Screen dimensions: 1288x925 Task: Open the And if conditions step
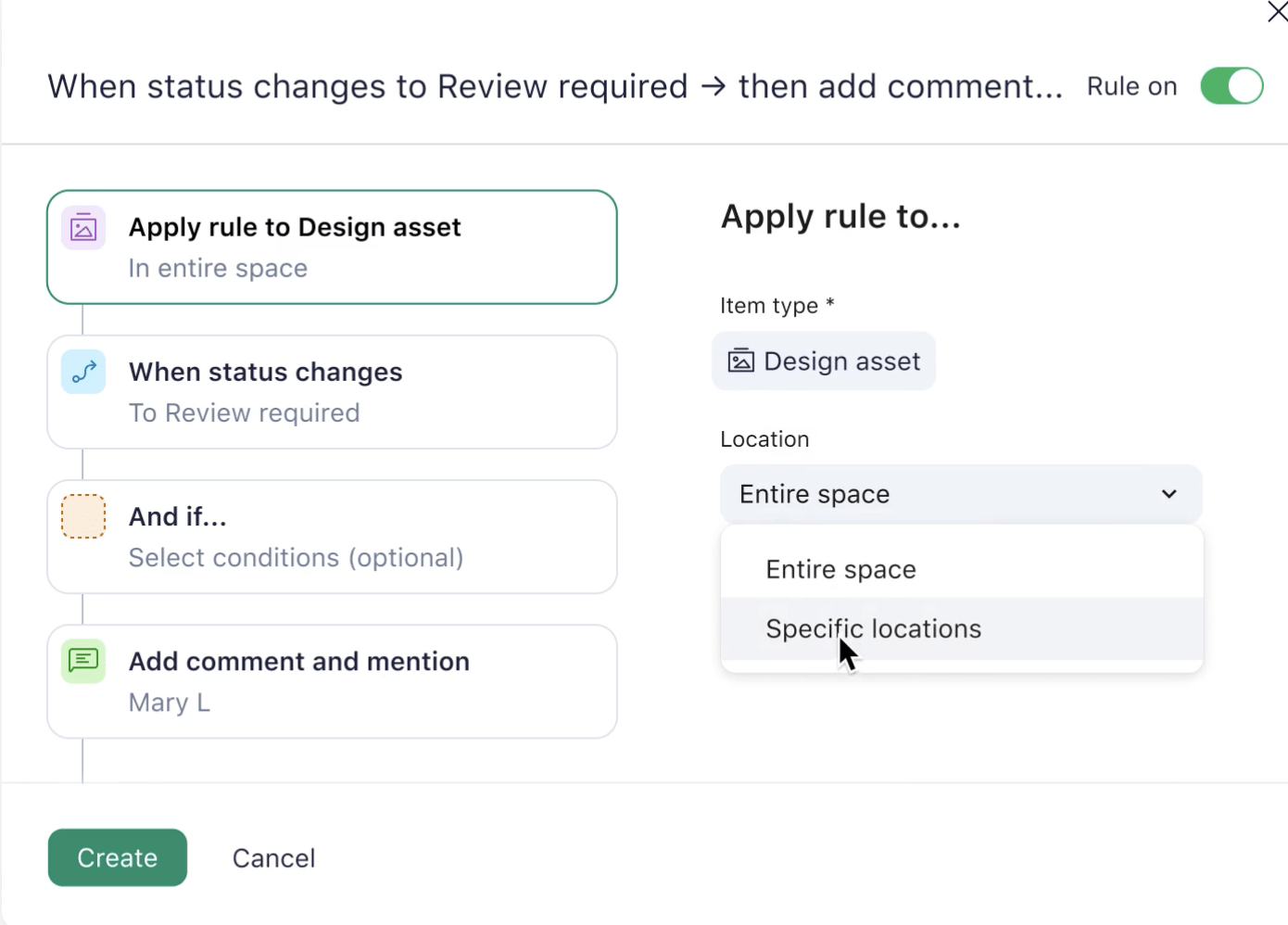point(332,537)
